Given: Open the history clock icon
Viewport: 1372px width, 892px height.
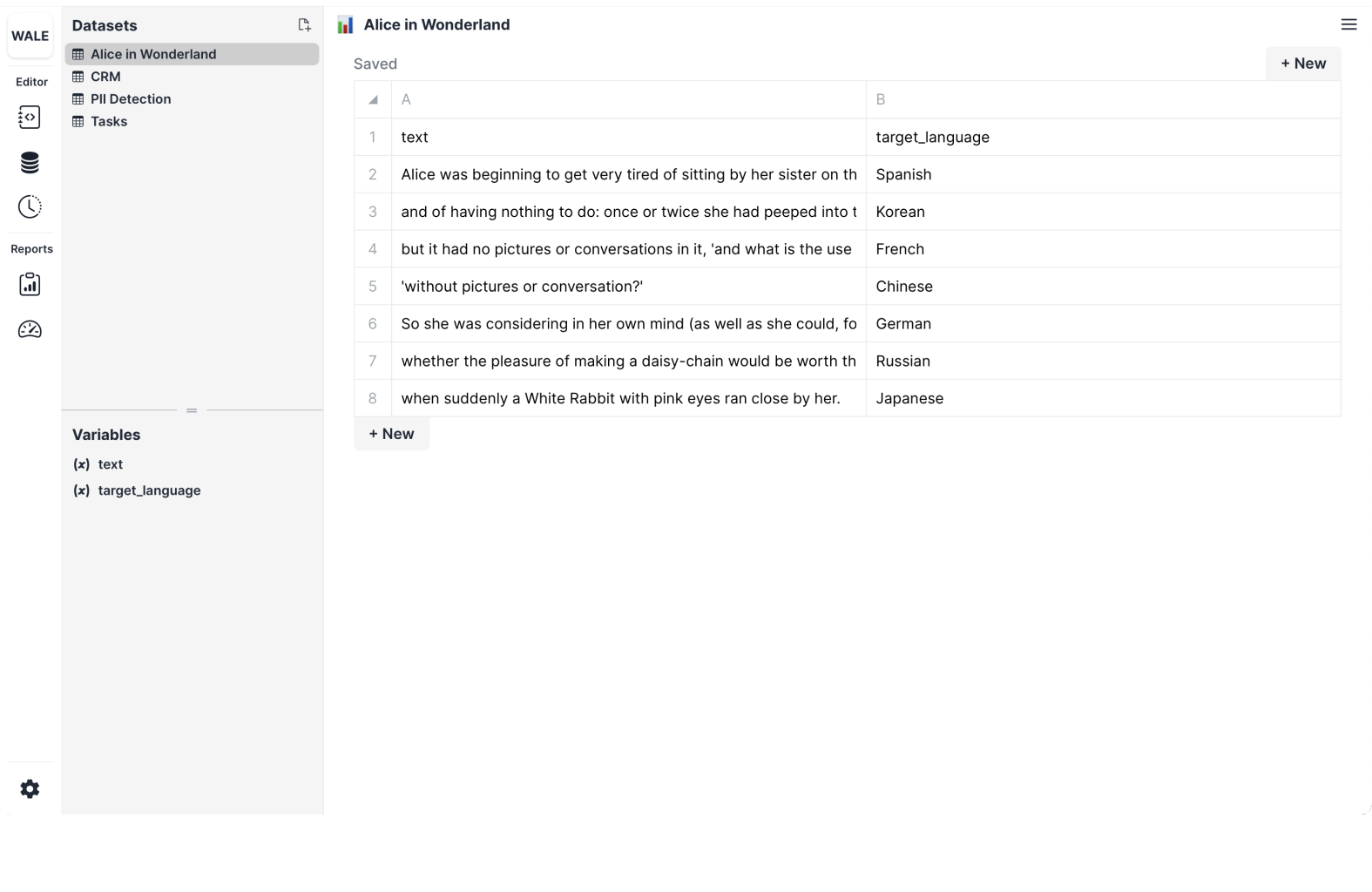Looking at the screenshot, I should point(30,206).
